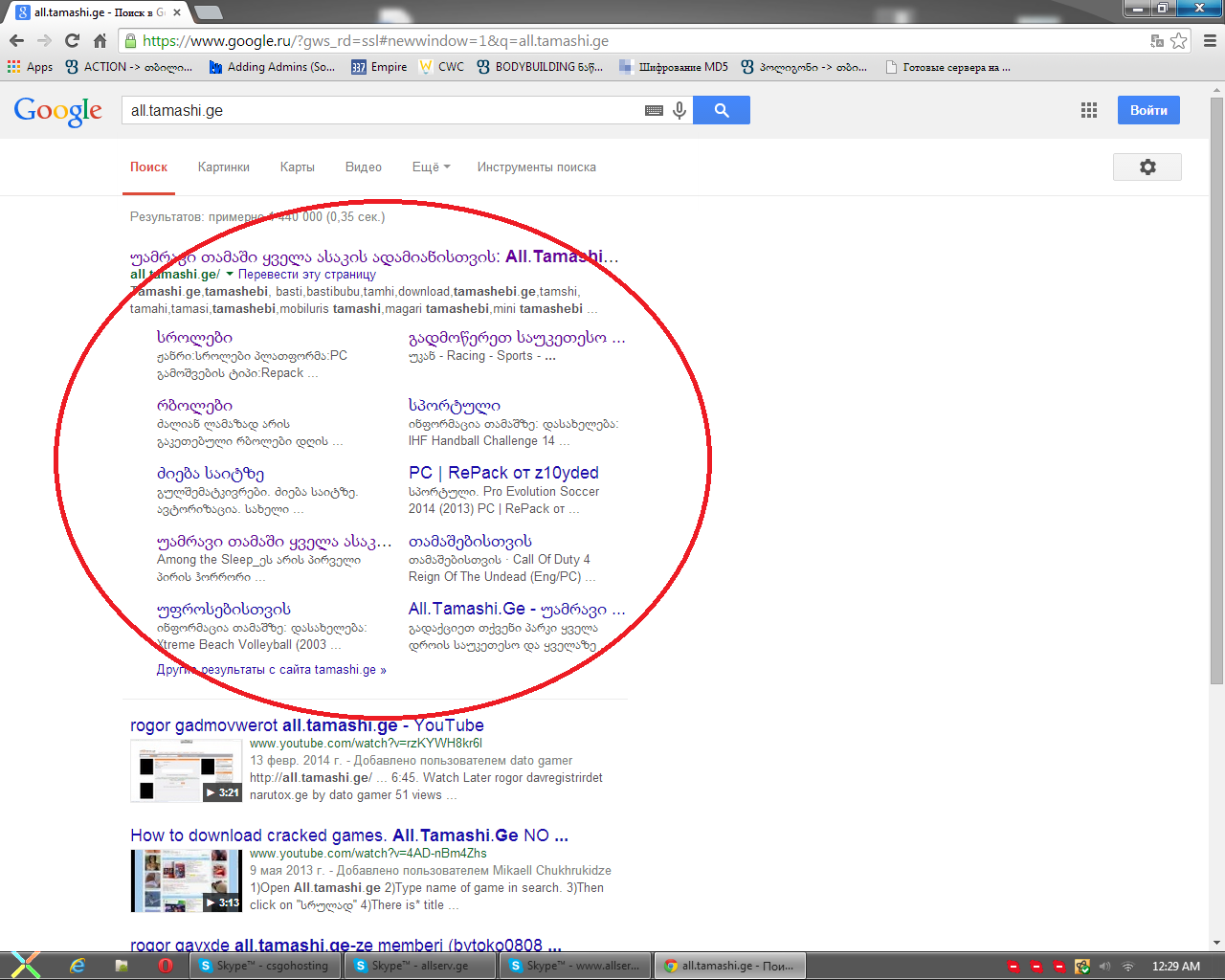Click the Google search input field
The image size is (1225, 980).
[383, 110]
